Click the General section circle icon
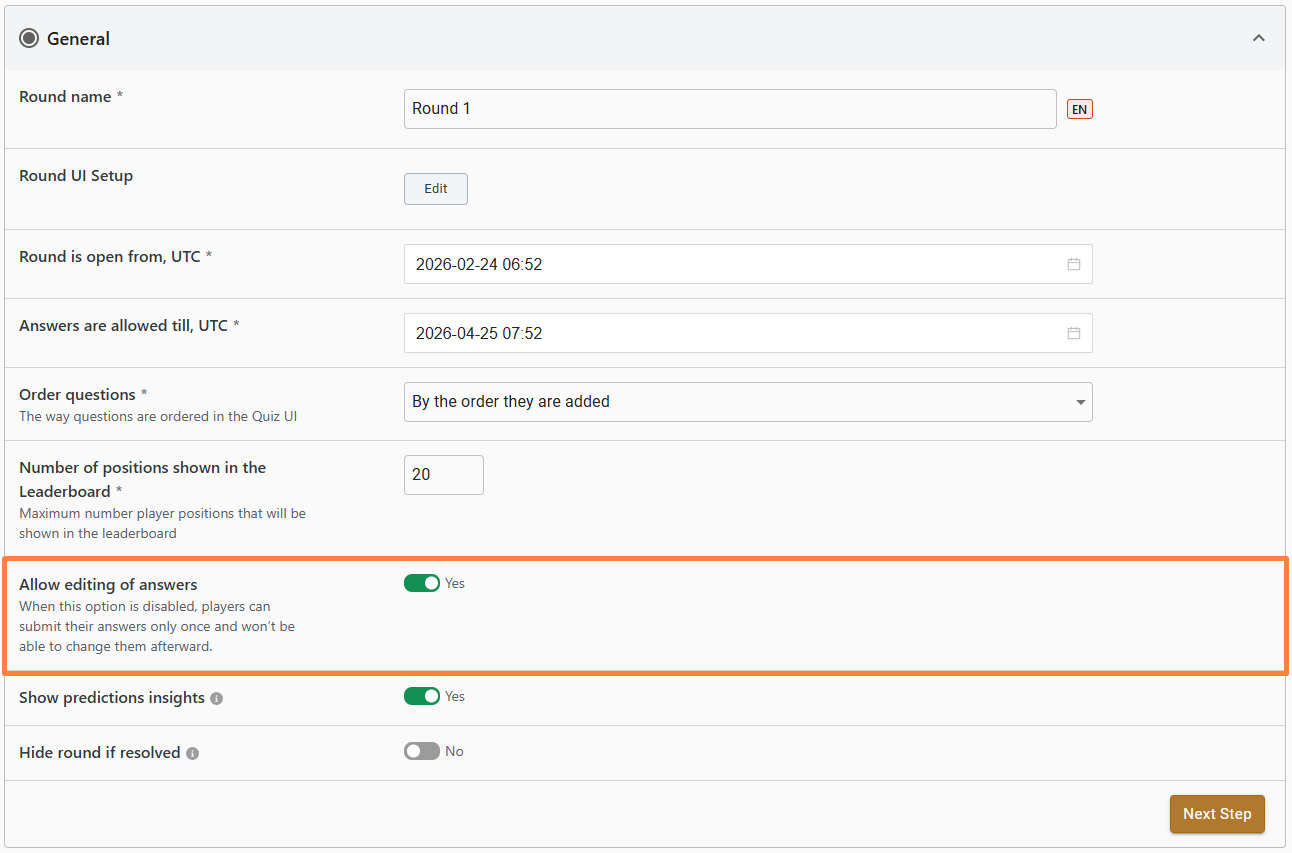 pyautogui.click(x=29, y=39)
